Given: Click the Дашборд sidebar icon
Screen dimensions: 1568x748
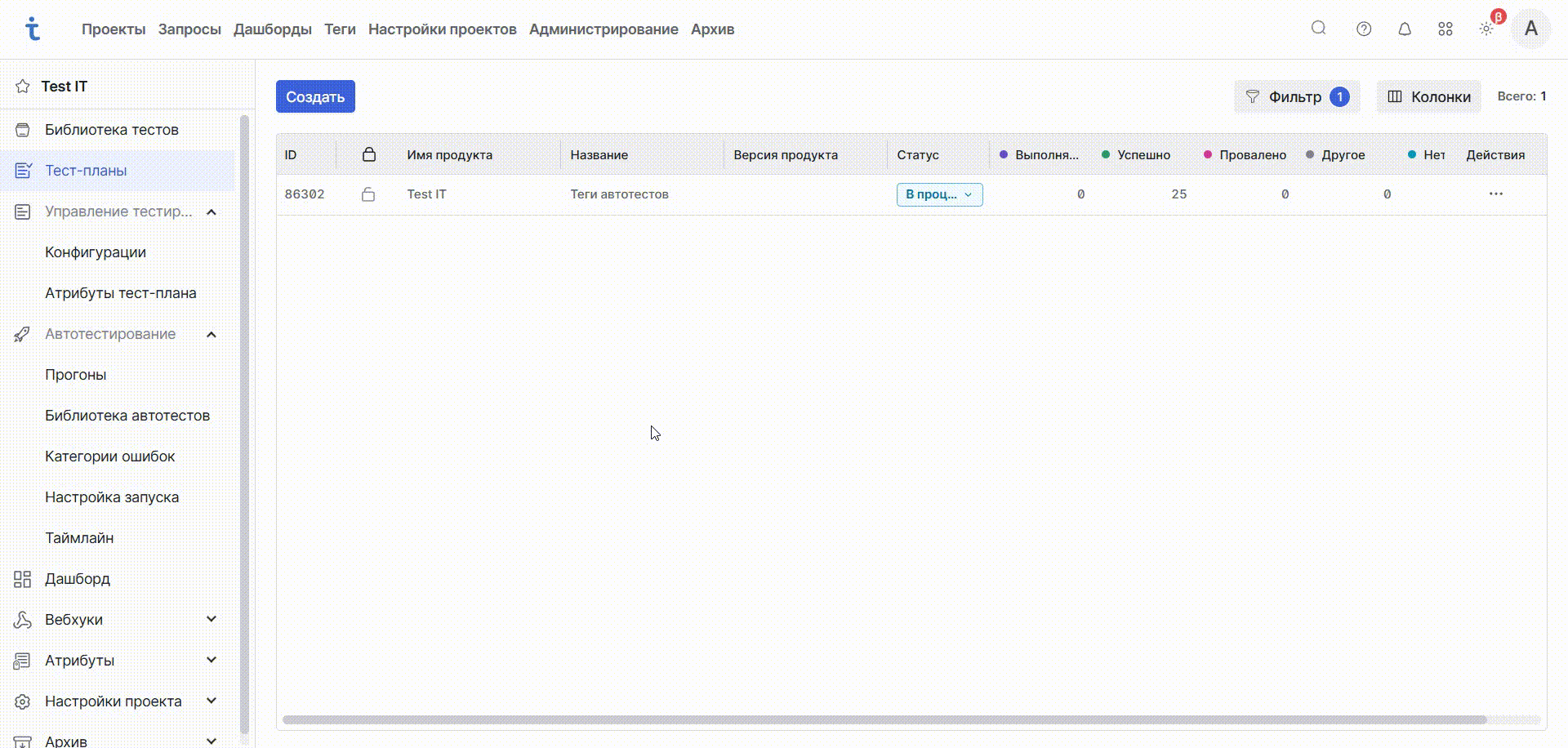Looking at the screenshot, I should click(23, 579).
